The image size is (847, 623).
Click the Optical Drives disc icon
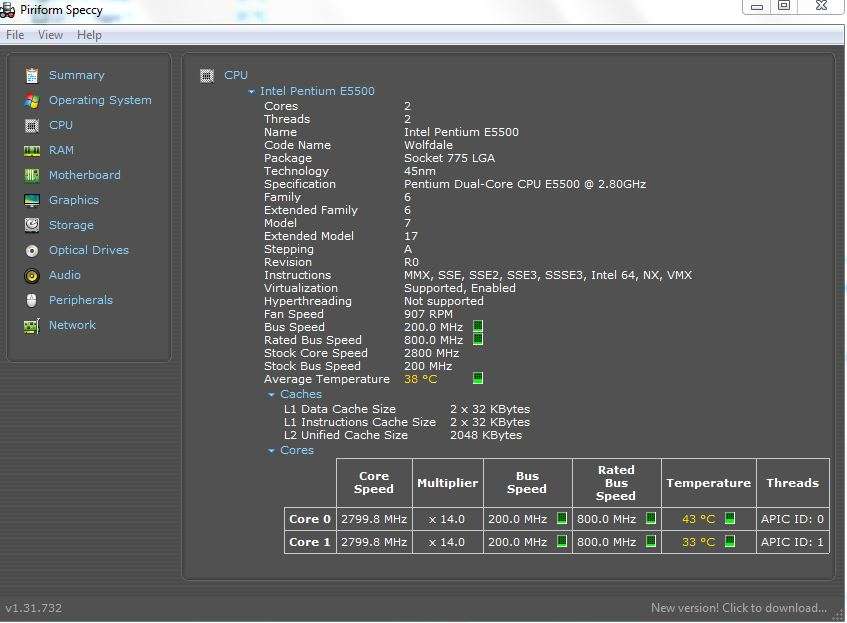tap(32, 250)
